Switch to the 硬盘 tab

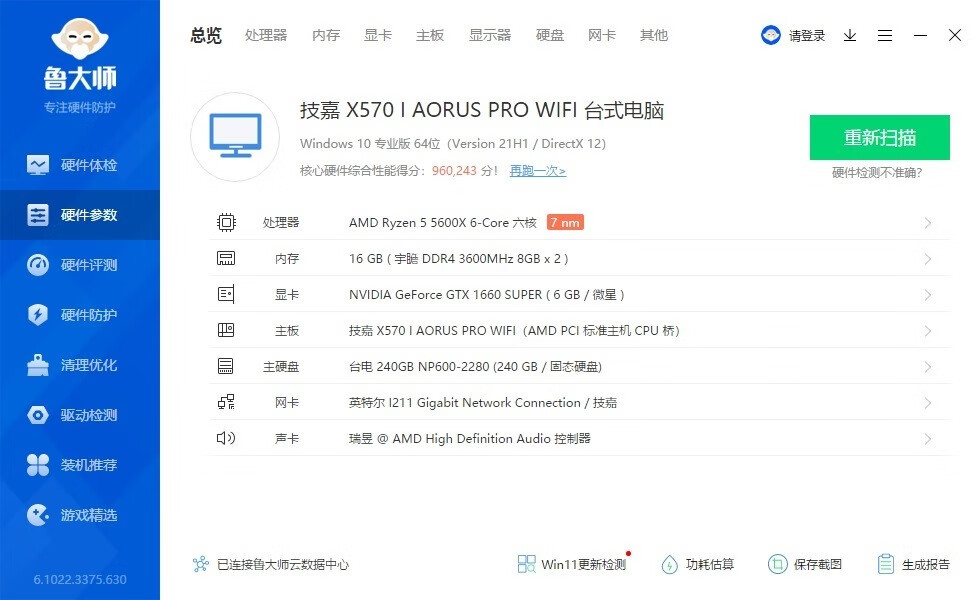pyautogui.click(x=550, y=36)
